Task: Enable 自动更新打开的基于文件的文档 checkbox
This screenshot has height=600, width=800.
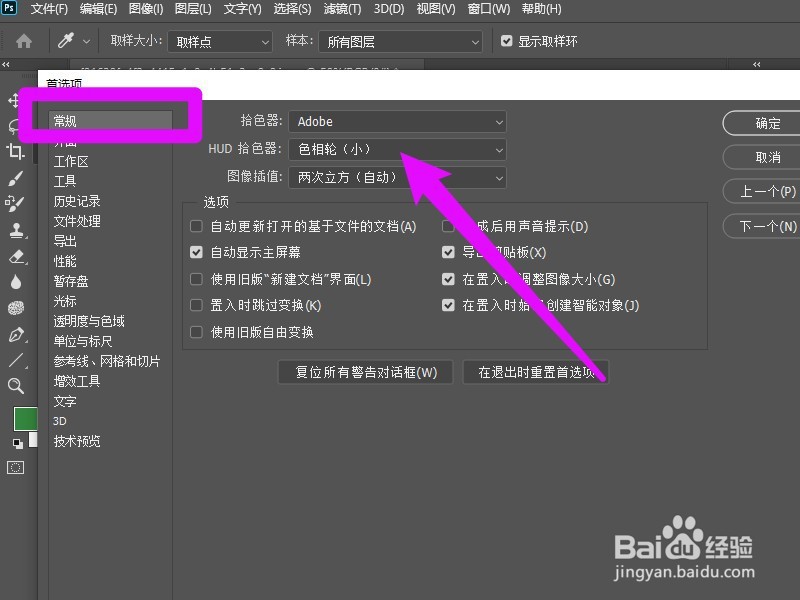Action: pos(196,226)
